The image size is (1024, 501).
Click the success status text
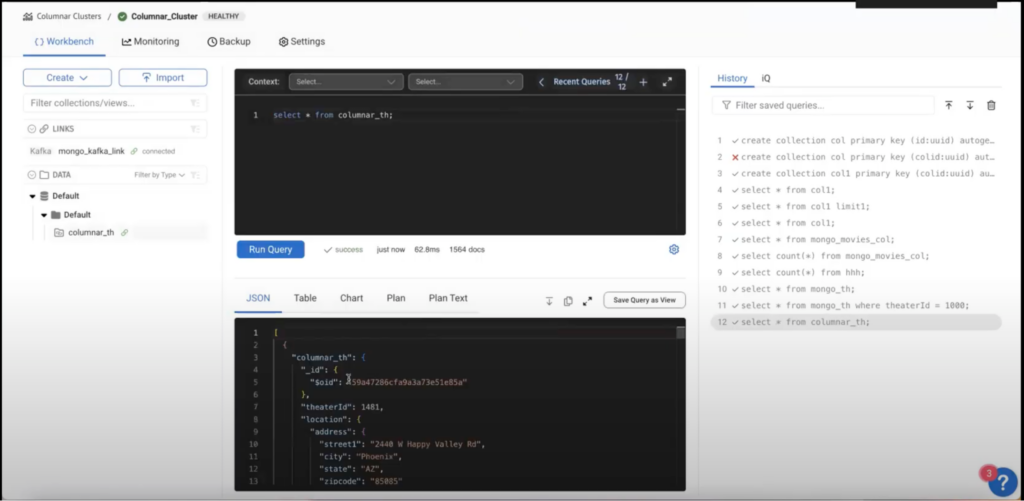coord(349,250)
